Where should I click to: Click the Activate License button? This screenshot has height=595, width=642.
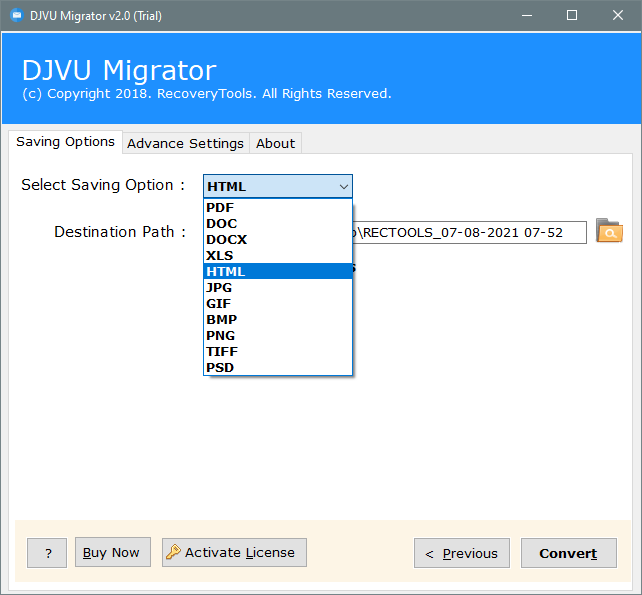pyautogui.click(x=234, y=552)
